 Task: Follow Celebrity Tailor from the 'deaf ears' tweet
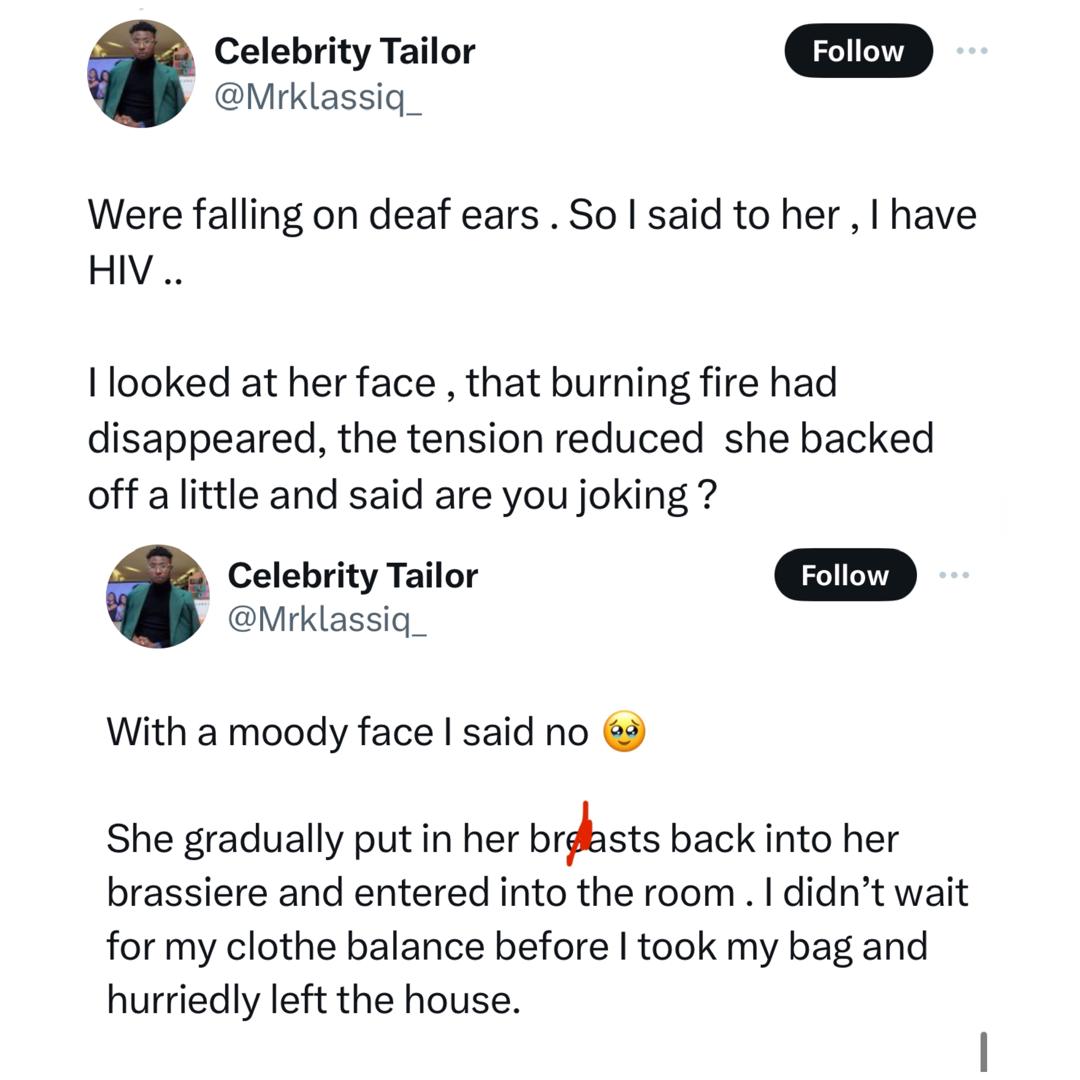click(x=858, y=51)
